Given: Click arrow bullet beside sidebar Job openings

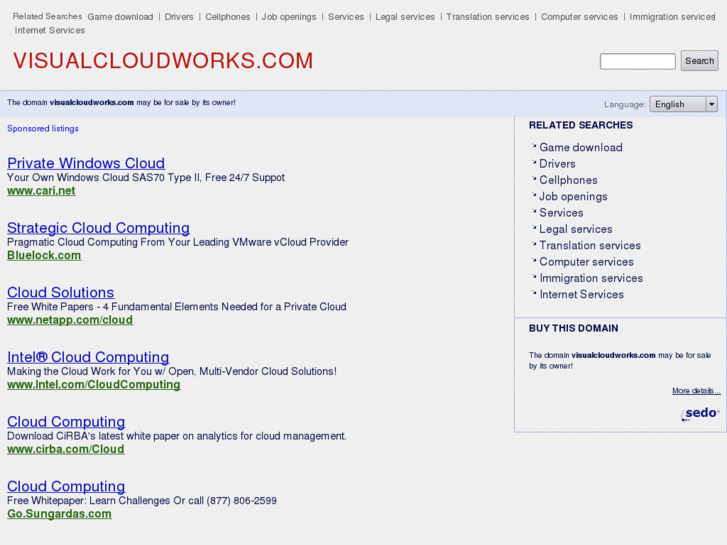Looking at the screenshot, I should (x=534, y=195).
